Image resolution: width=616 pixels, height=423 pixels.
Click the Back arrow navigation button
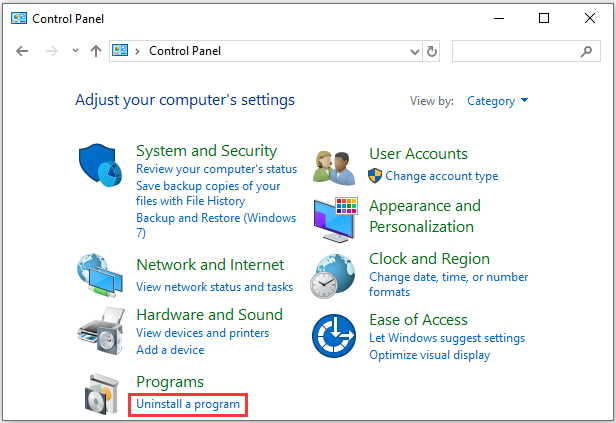[22, 51]
